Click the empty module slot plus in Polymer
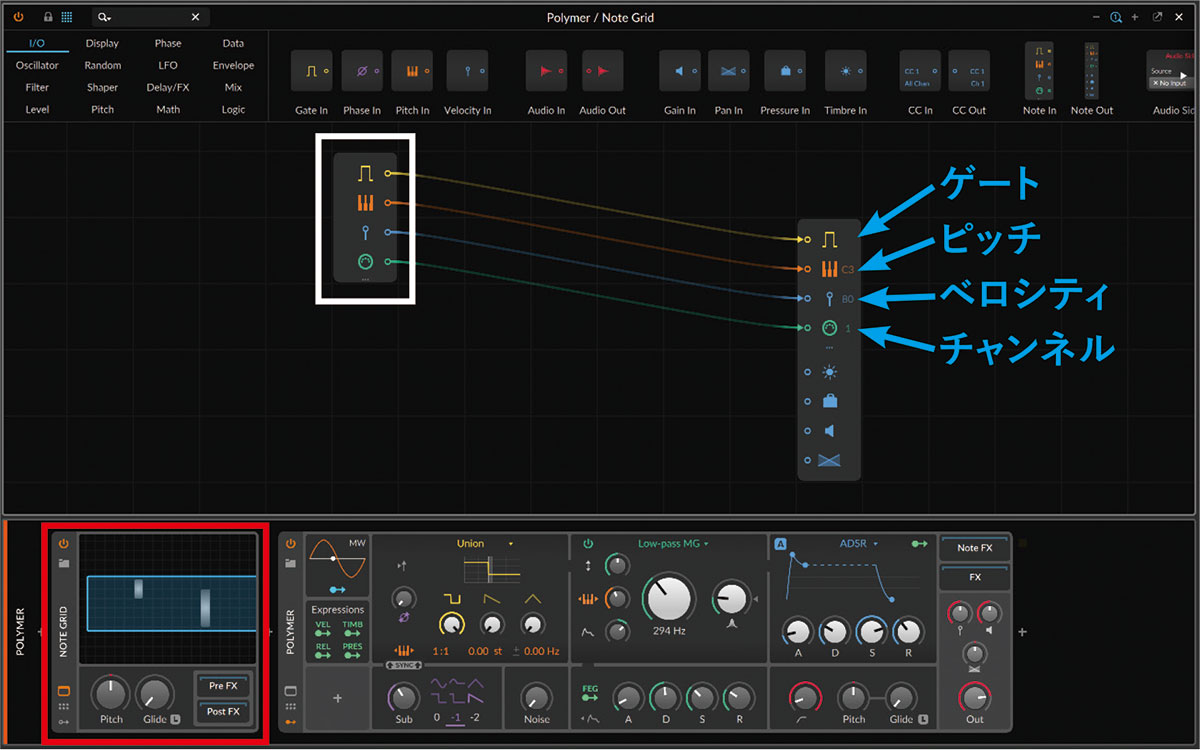This screenshot has width=1200, height=750. click(337, 698)
